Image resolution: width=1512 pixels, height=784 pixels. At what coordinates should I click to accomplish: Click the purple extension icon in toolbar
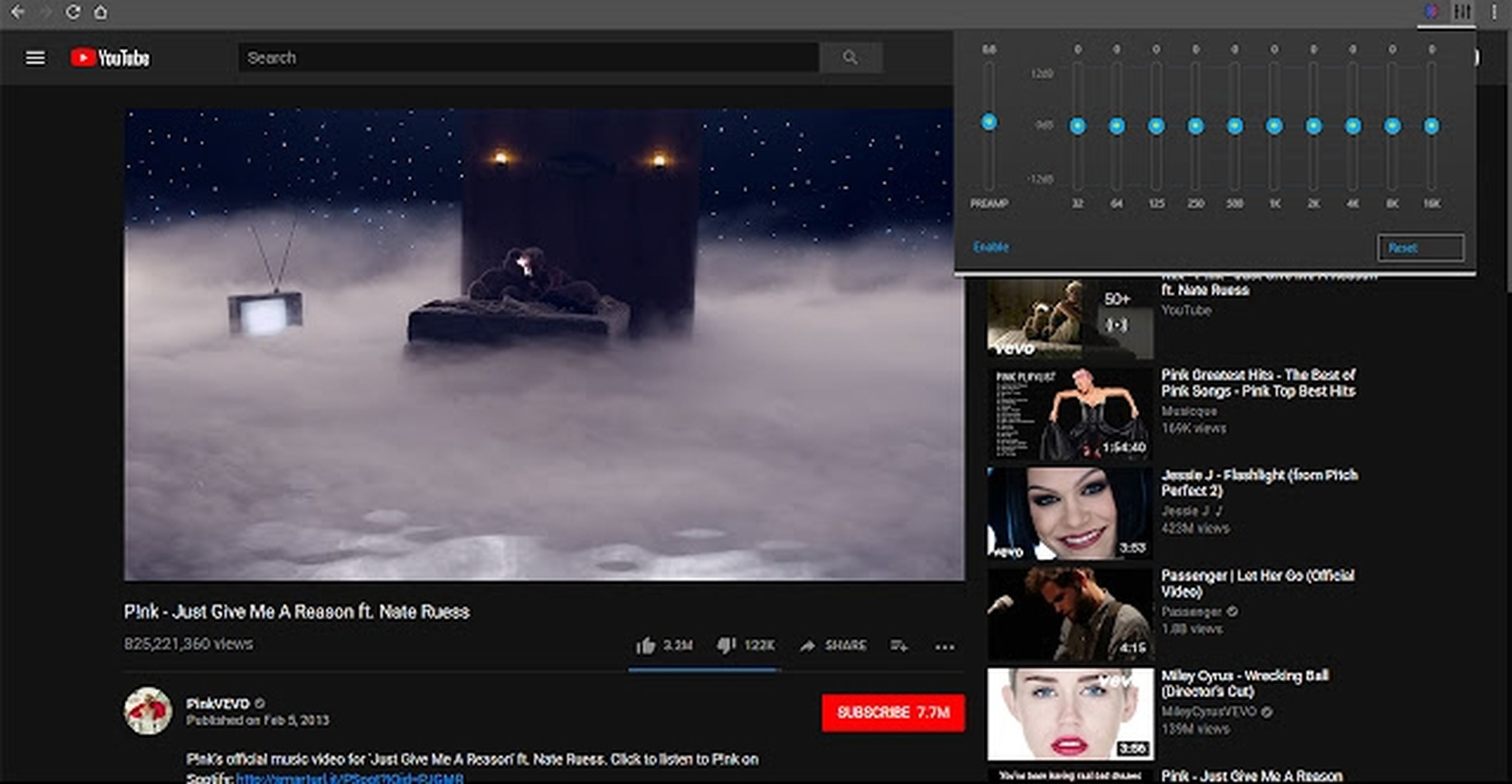coord(1432,11)
